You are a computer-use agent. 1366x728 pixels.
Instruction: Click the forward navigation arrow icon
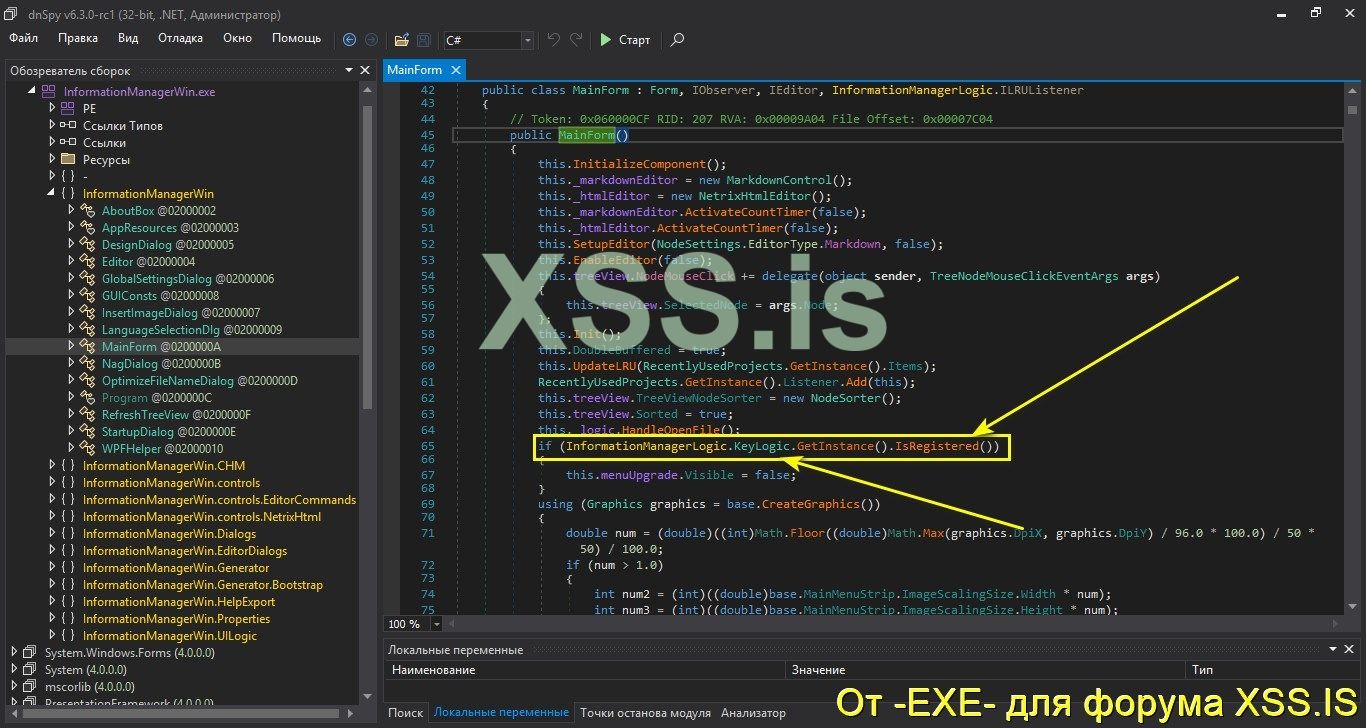tap(371, 40)
